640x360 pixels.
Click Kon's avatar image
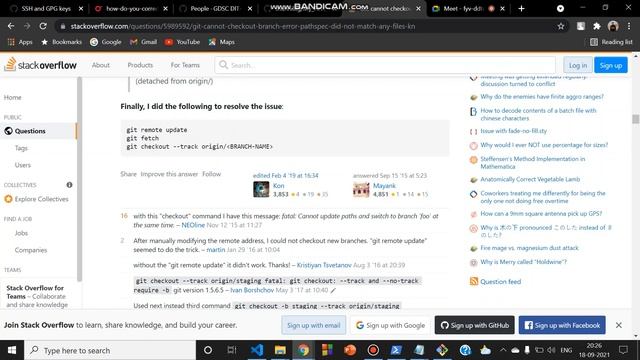pos(261,190)
